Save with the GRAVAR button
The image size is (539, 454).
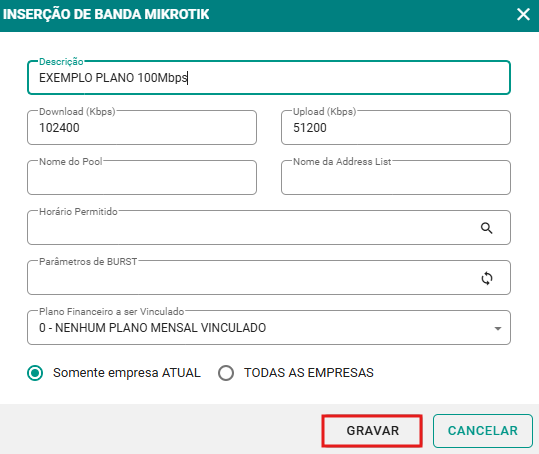coord(372,431)
